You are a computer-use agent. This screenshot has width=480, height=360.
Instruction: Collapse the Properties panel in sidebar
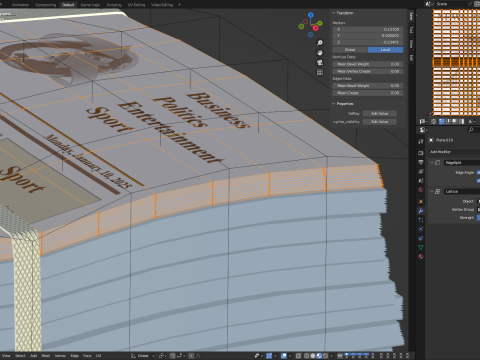(x=333, y=104)
